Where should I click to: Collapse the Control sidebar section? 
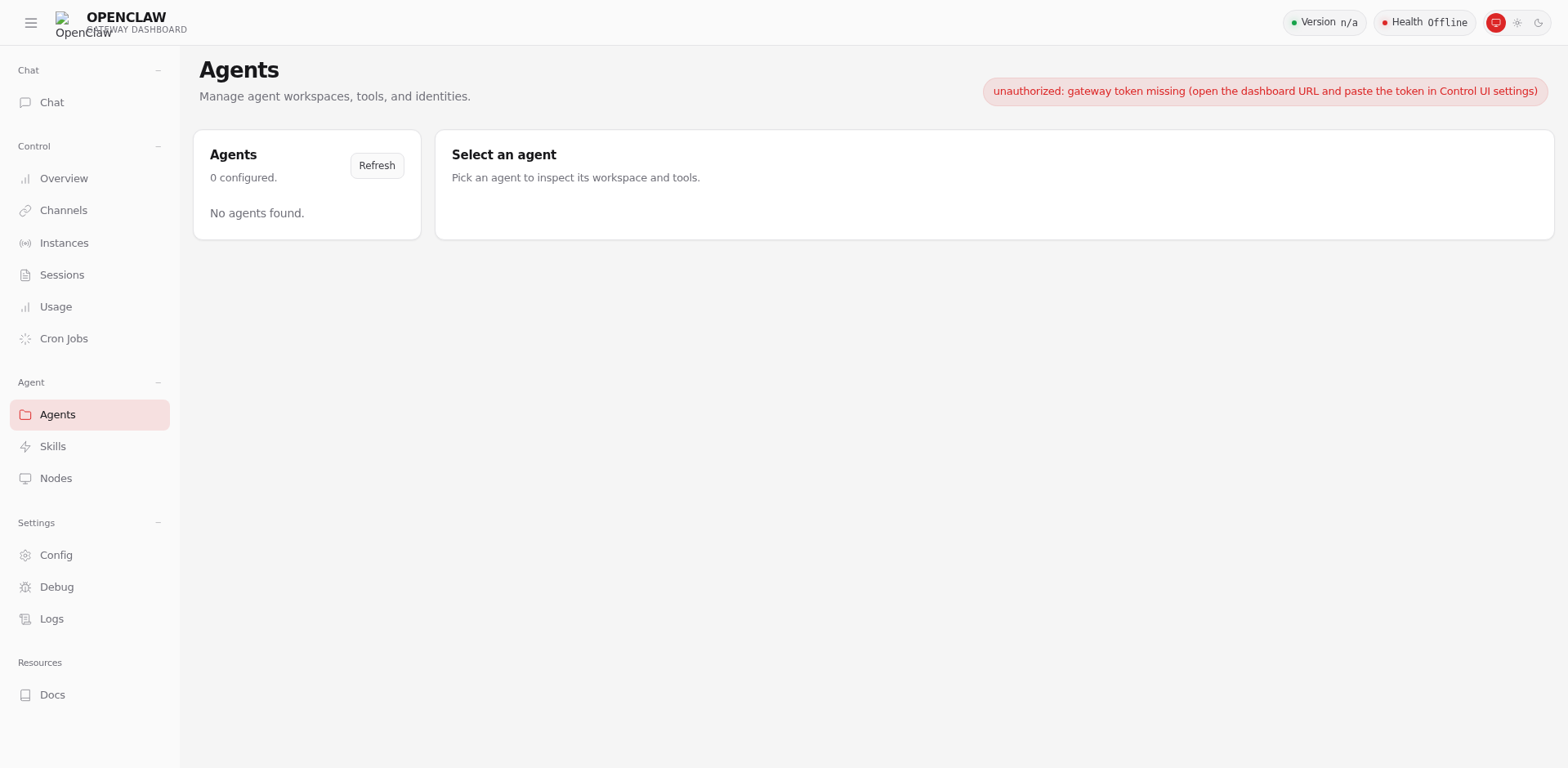tap(158, 147)
